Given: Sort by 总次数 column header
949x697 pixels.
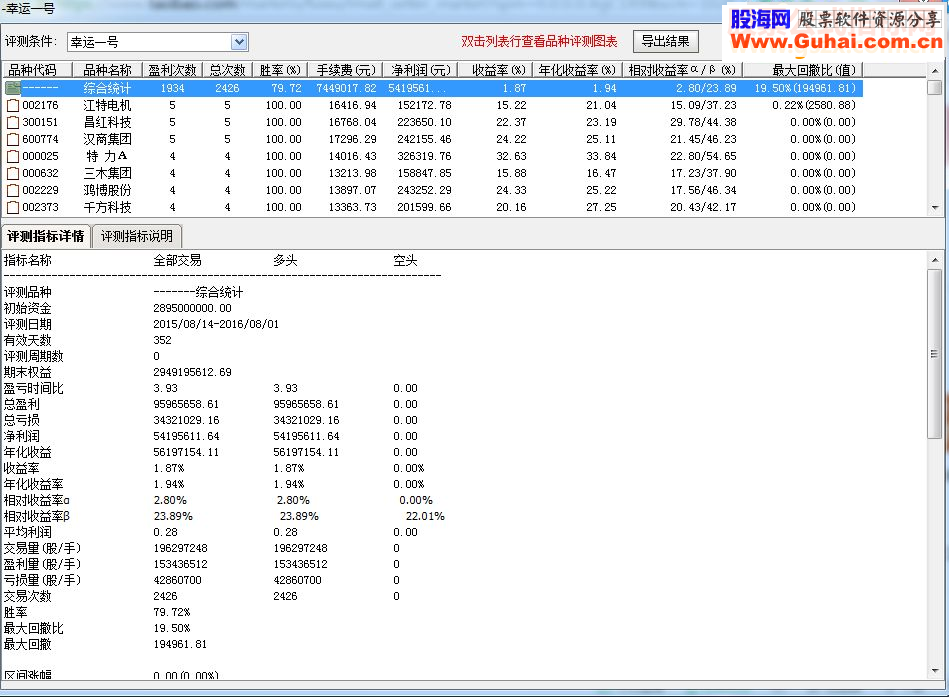Looking at the screenshot, I should tap(228, 70).
